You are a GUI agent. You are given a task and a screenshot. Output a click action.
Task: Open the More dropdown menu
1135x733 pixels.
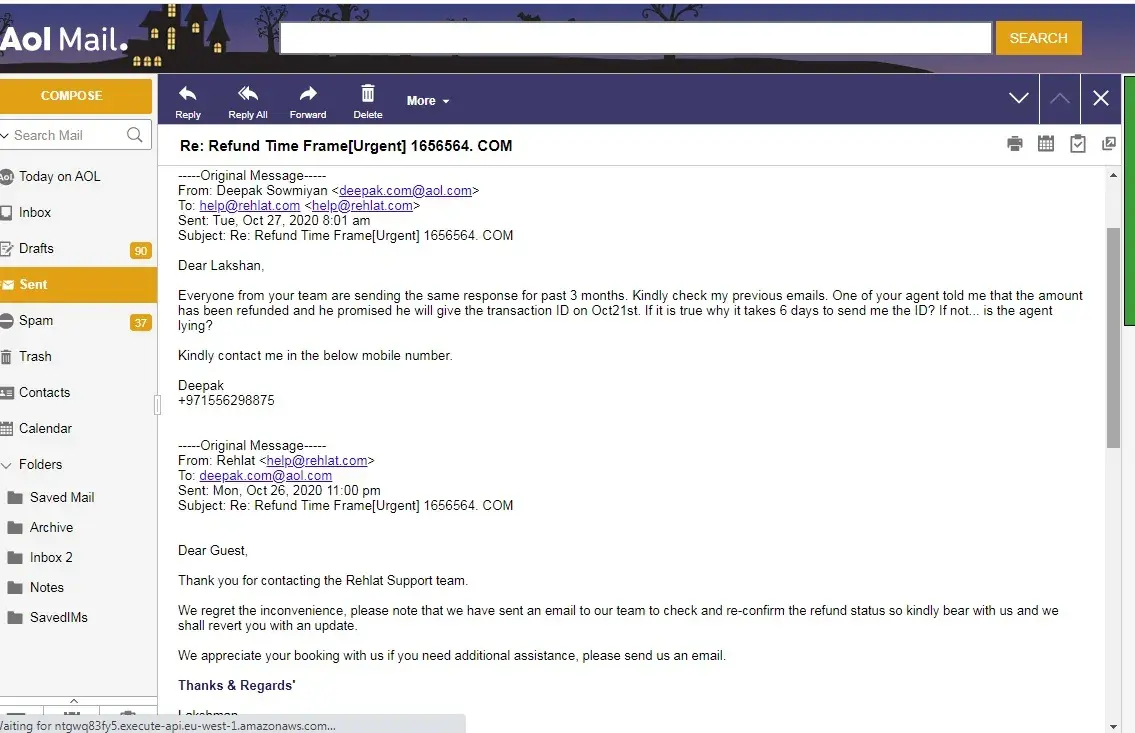click(x=427, y=101)
